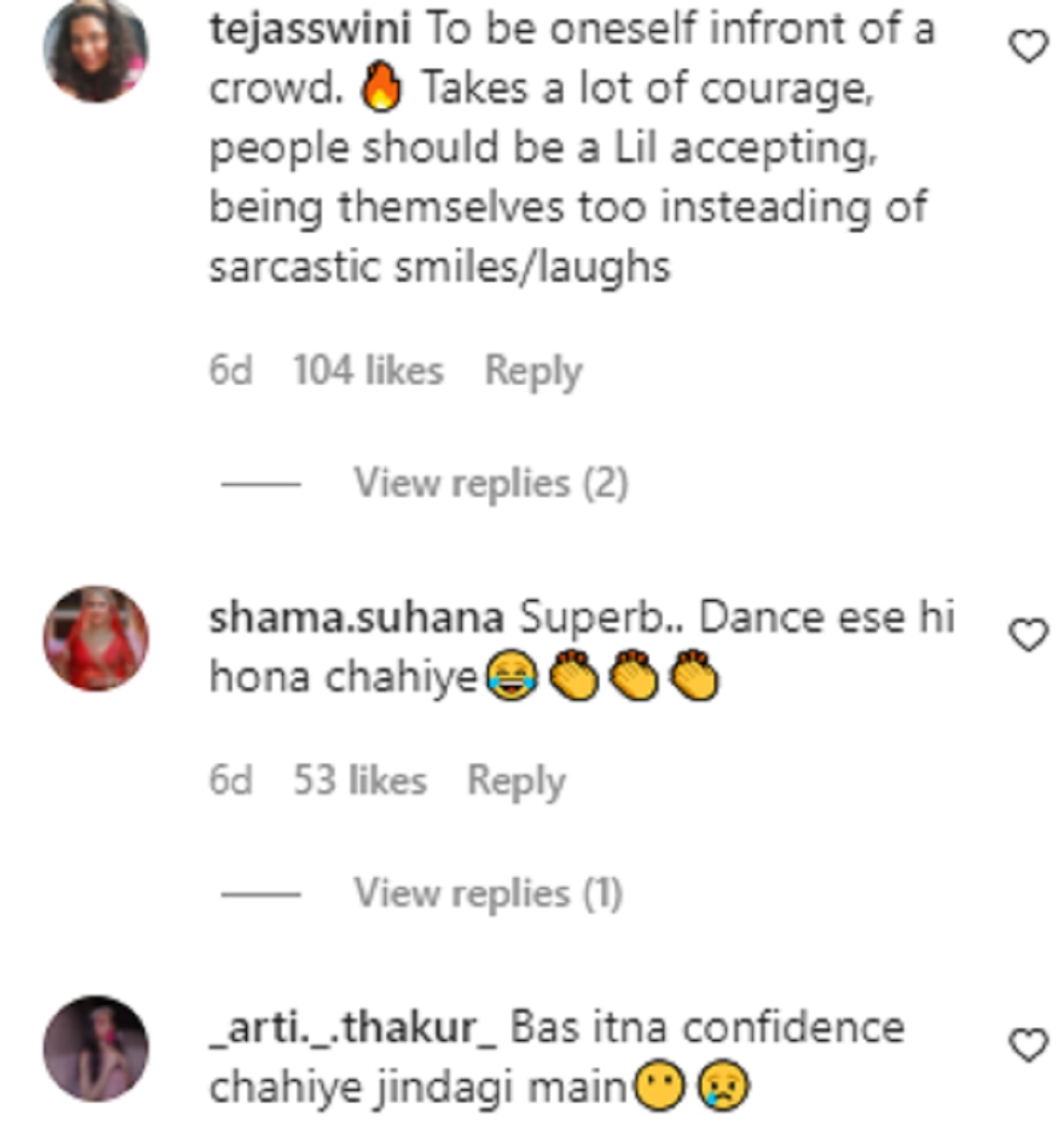Like _arti._.thakur_'s comment with the heart
The image size is (1062, 1148).
coord(1028,1045)
